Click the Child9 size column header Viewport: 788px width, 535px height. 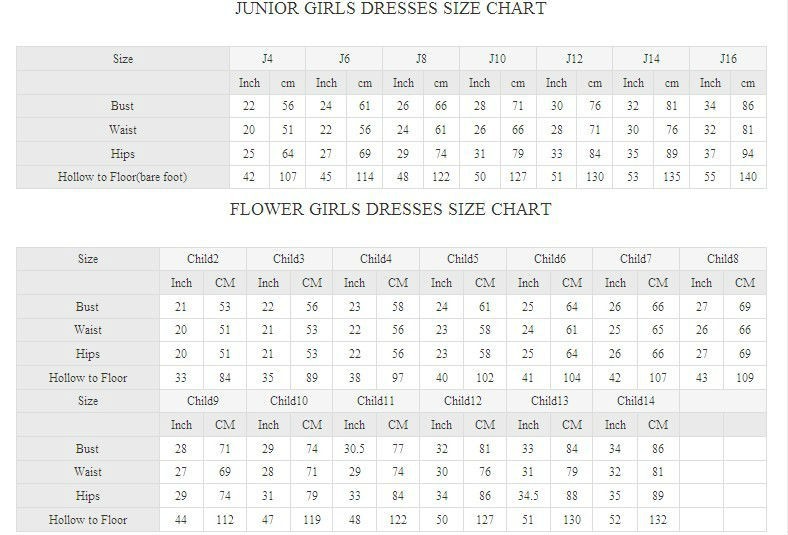coord(203,401)
